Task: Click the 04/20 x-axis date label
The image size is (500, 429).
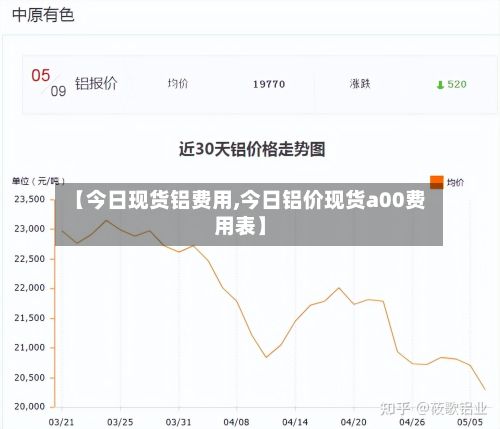Action: 353,422
